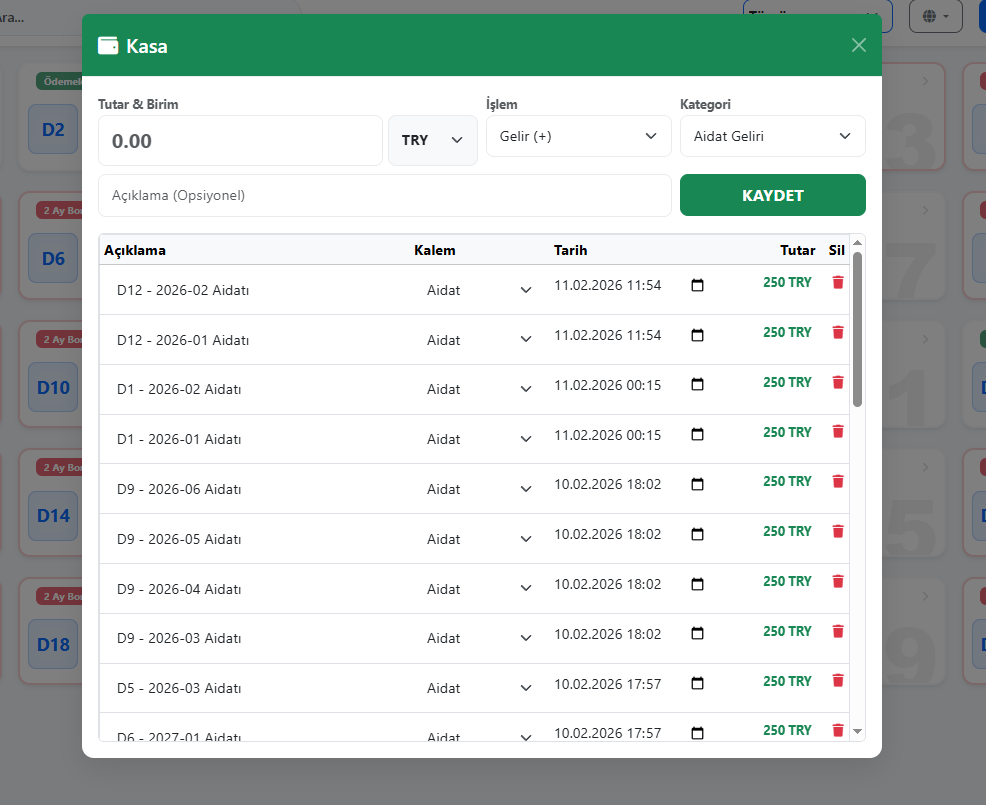Open the Kategori Aidat Geliri dropdown
Screen dimensions: 986x805
tap(772, 136)
